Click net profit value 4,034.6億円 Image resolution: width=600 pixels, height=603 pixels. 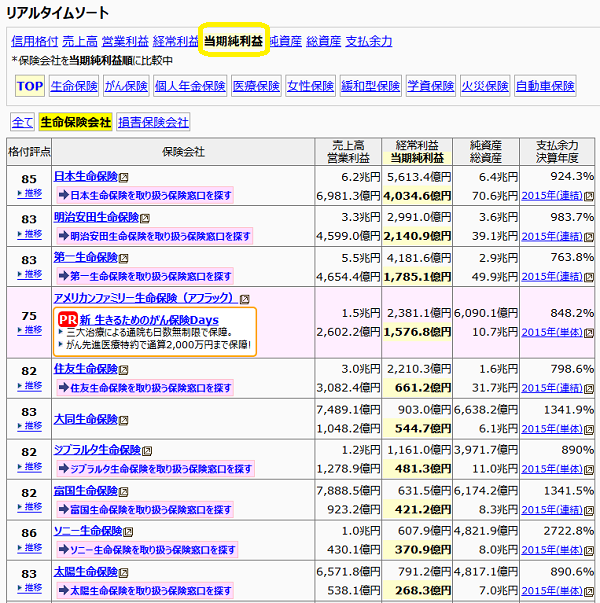417,196
